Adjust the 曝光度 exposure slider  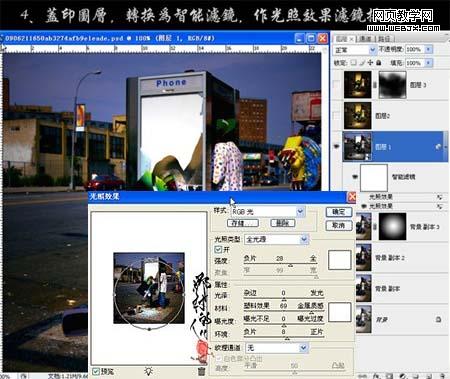click(283, 324)
